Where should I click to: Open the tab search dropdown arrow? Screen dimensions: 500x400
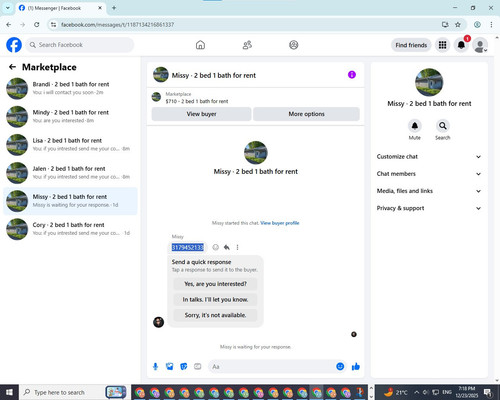point(8,8)
